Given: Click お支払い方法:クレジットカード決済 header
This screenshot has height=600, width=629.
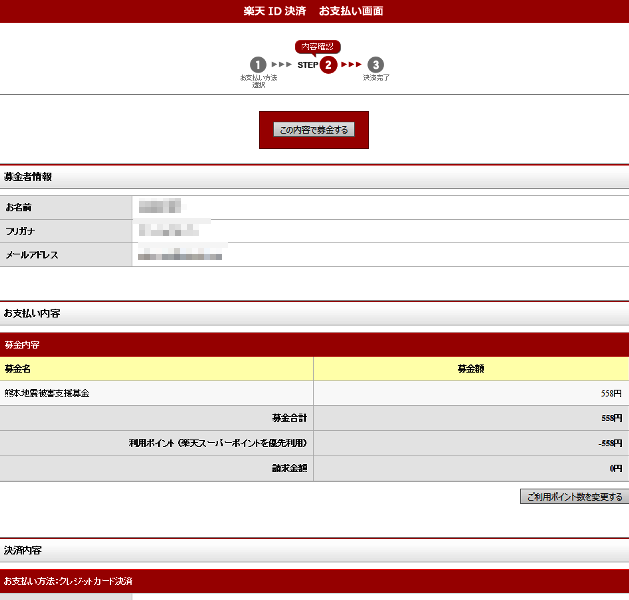Looking at the screenshot, I should coord(314,581).
